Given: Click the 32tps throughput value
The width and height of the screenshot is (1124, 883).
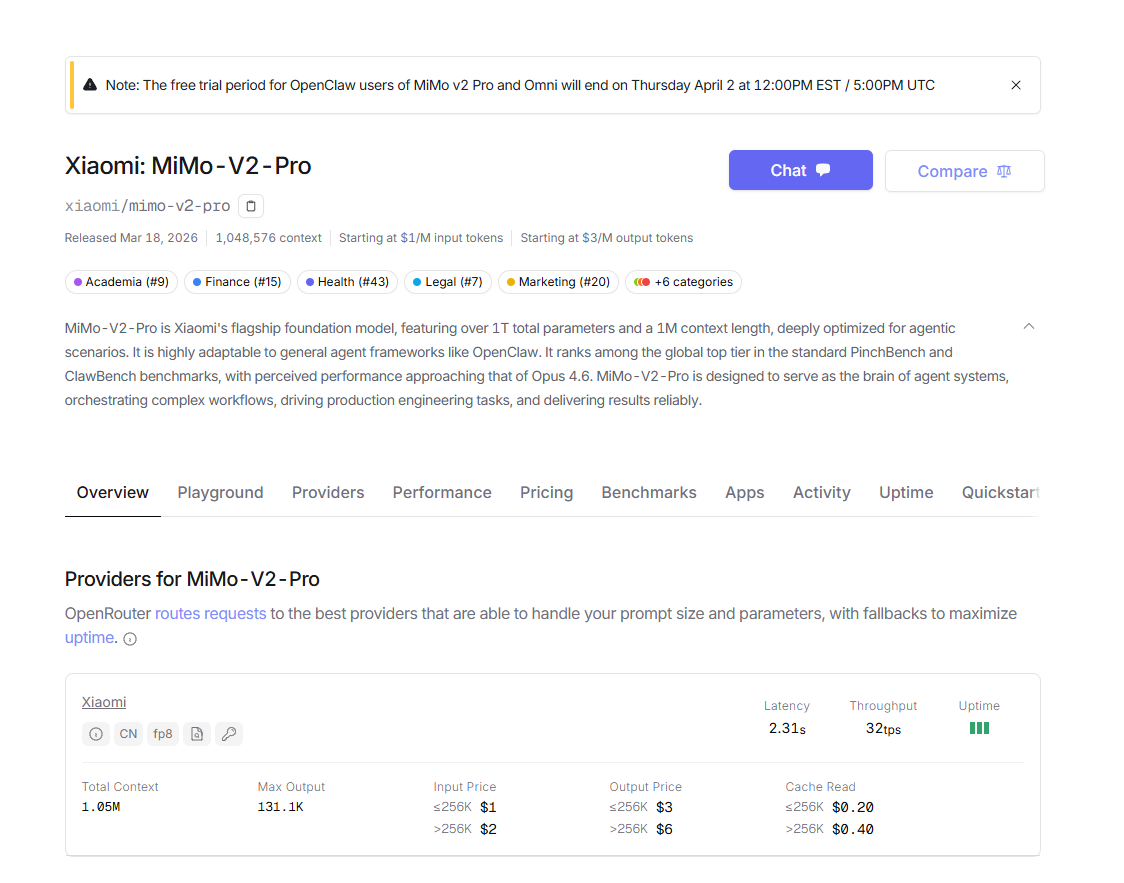Looking at the screenshot, I should [883, 728].
